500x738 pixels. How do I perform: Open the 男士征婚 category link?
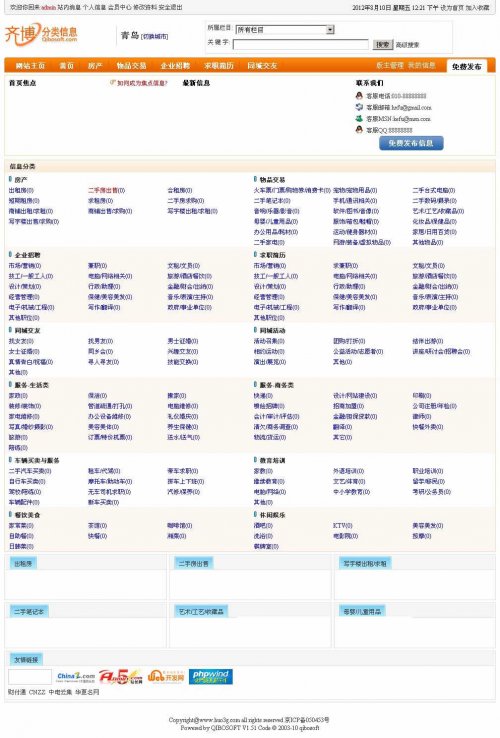point(183,341)
